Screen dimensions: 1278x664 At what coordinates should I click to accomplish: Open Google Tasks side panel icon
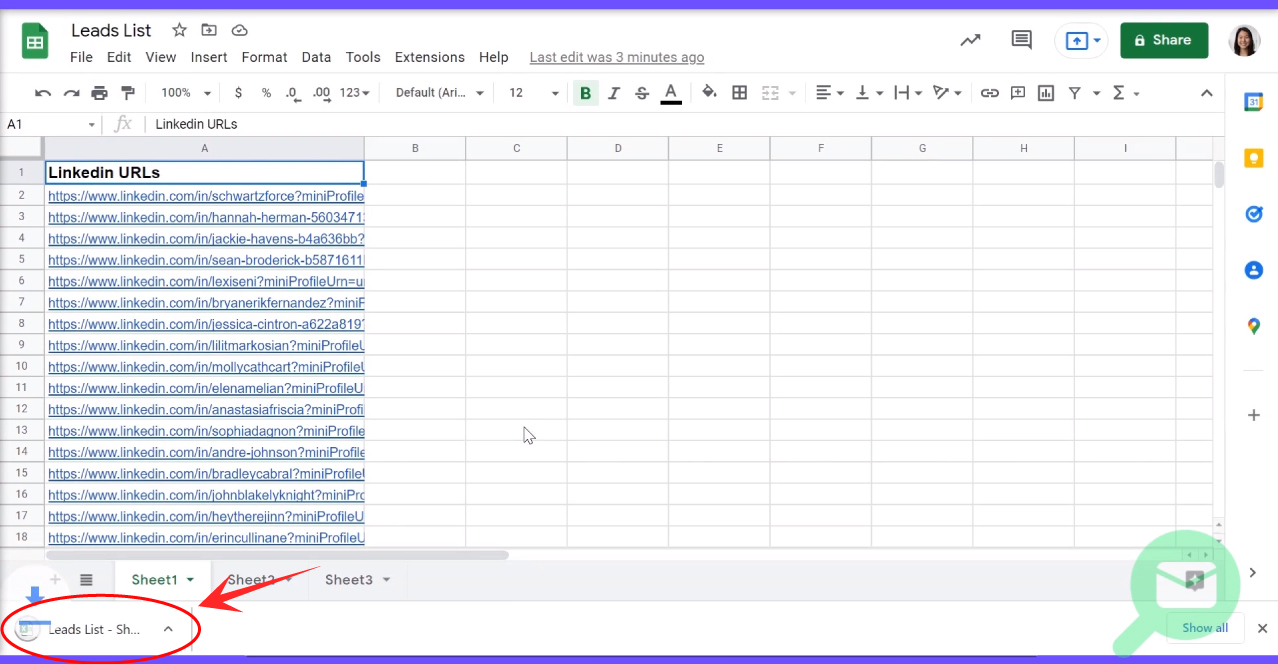1253,214
